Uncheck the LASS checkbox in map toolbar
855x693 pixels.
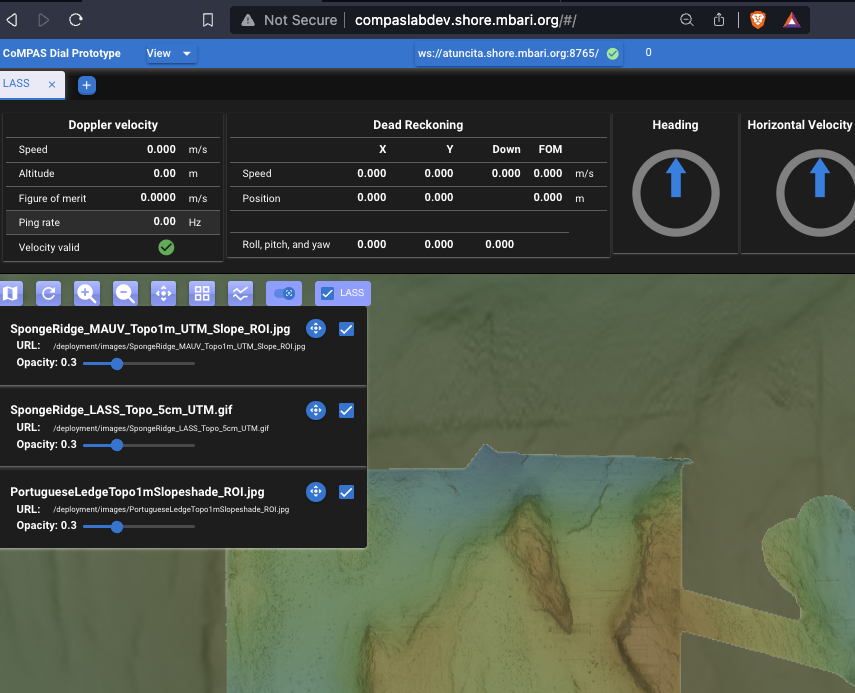tap(326, 293)
